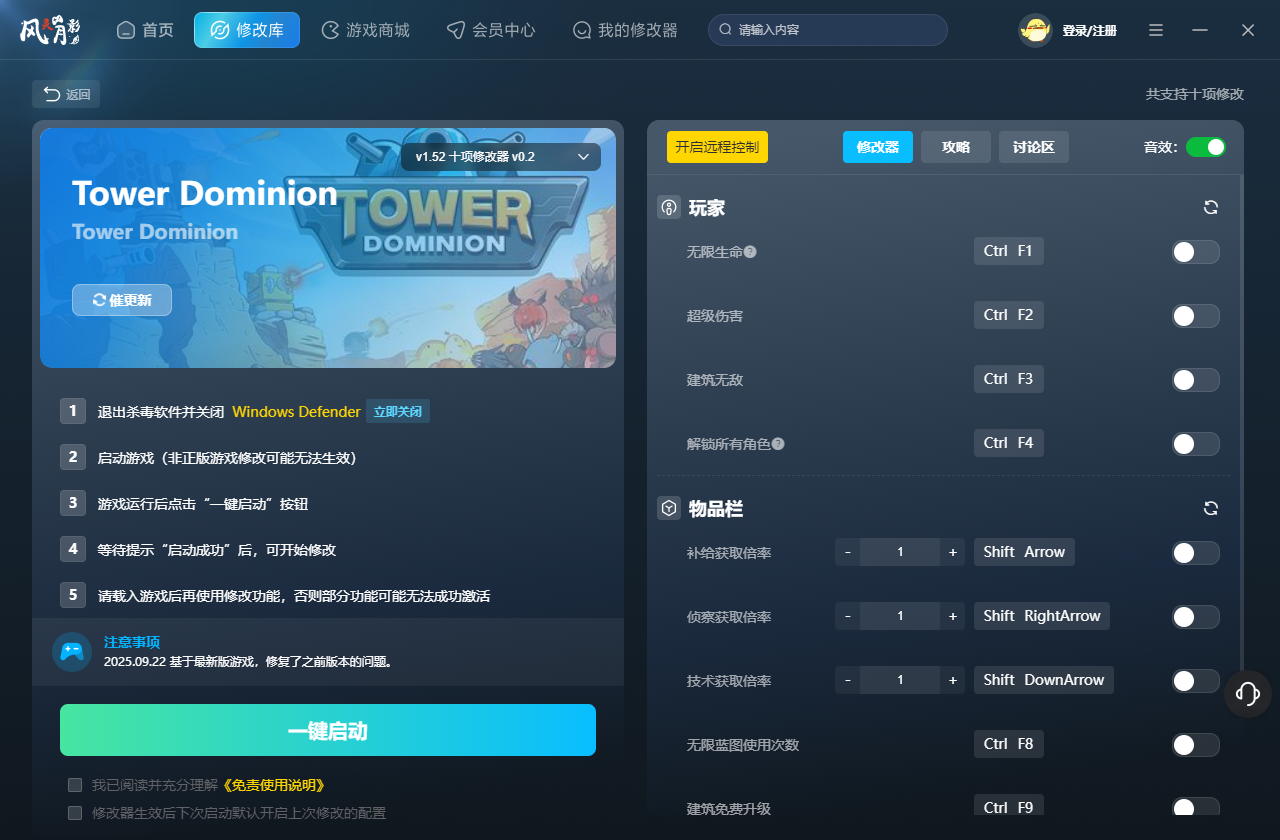Click the 返回 back arrow button
Image resolution: width=1280 pixels, height=840 pixels.
pyautogui.click(x=66, y=94)
